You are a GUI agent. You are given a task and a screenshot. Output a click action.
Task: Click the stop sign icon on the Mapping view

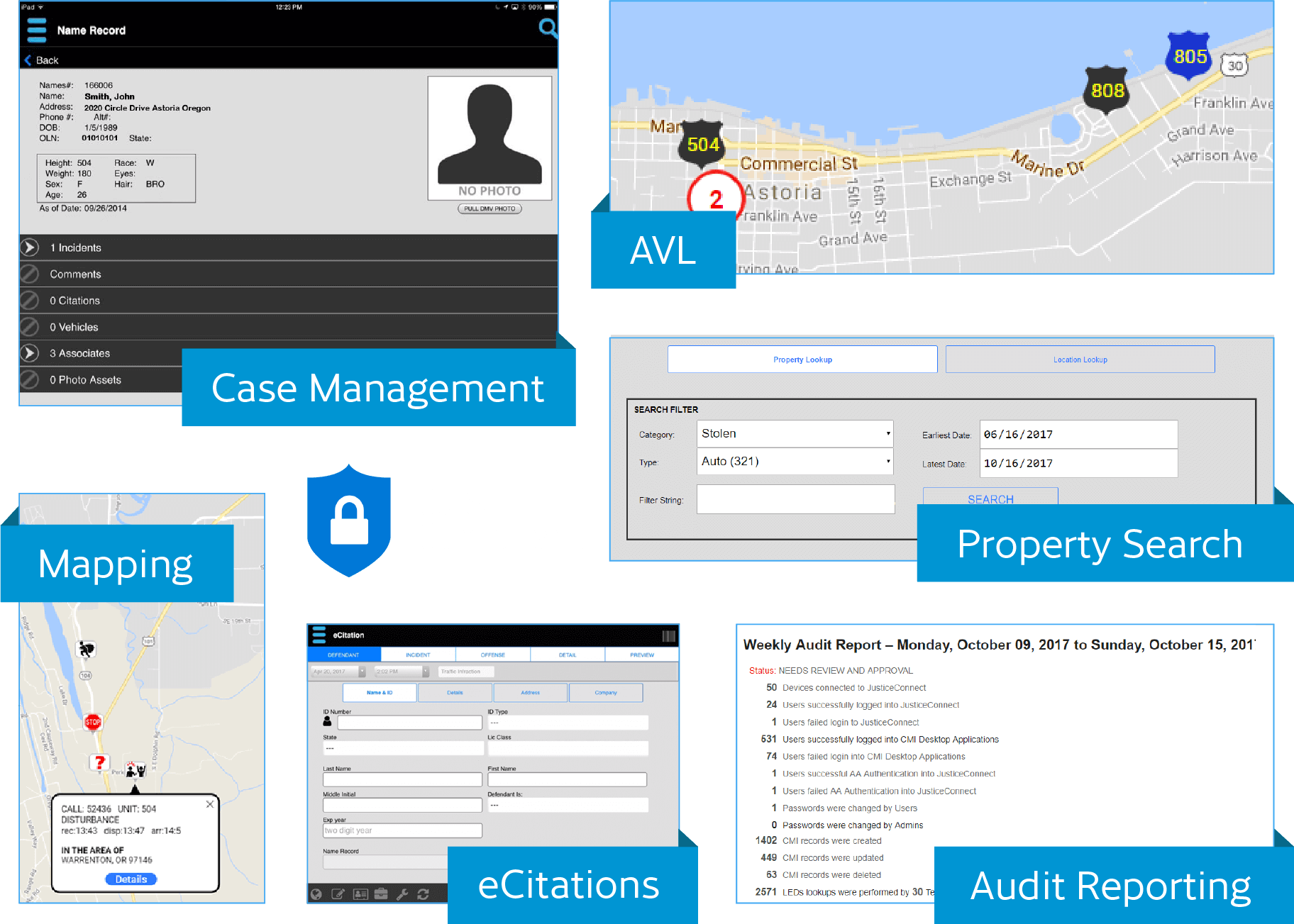[92, 723]
